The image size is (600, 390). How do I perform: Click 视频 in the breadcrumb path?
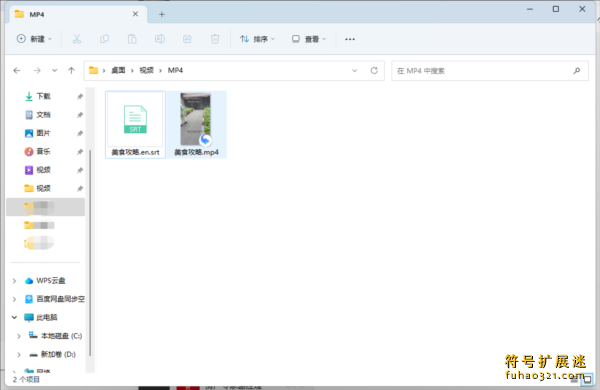coord(147,70)
